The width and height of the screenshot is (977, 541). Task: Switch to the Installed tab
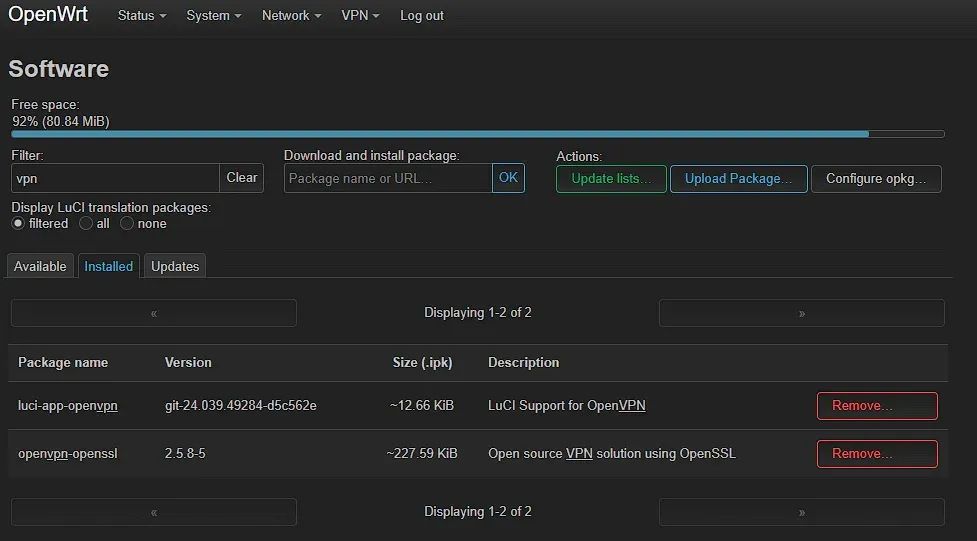[108, 266]
